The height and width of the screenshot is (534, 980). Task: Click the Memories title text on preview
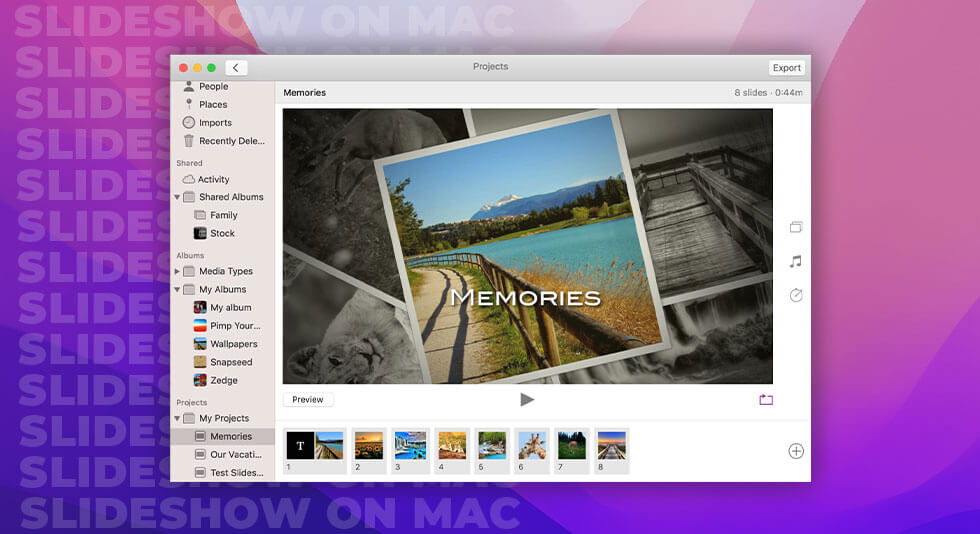point(526,298)
